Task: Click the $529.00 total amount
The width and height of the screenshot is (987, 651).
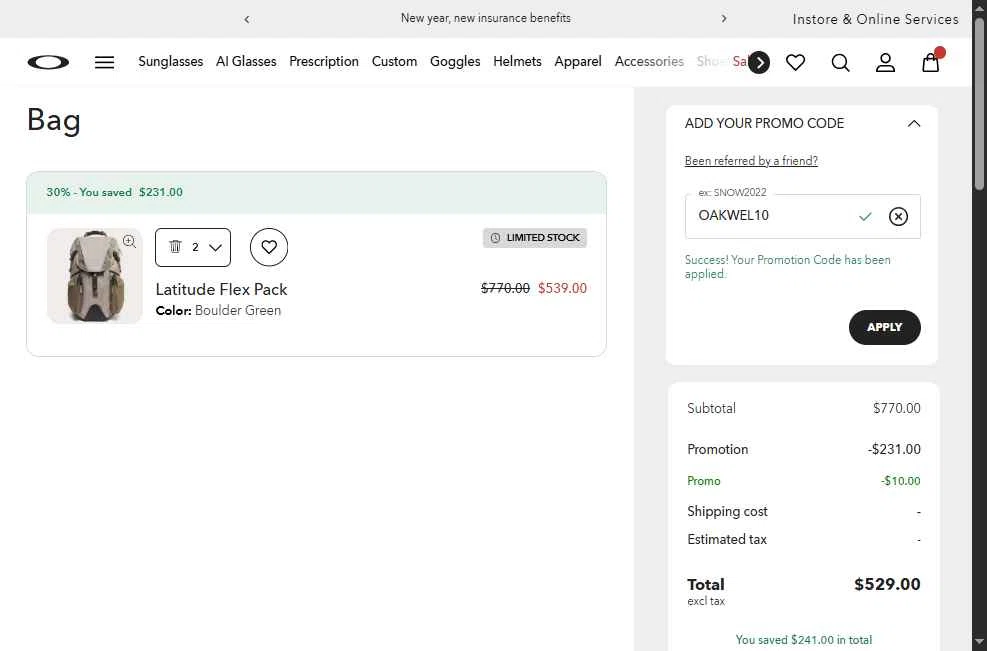Action: 887,584
